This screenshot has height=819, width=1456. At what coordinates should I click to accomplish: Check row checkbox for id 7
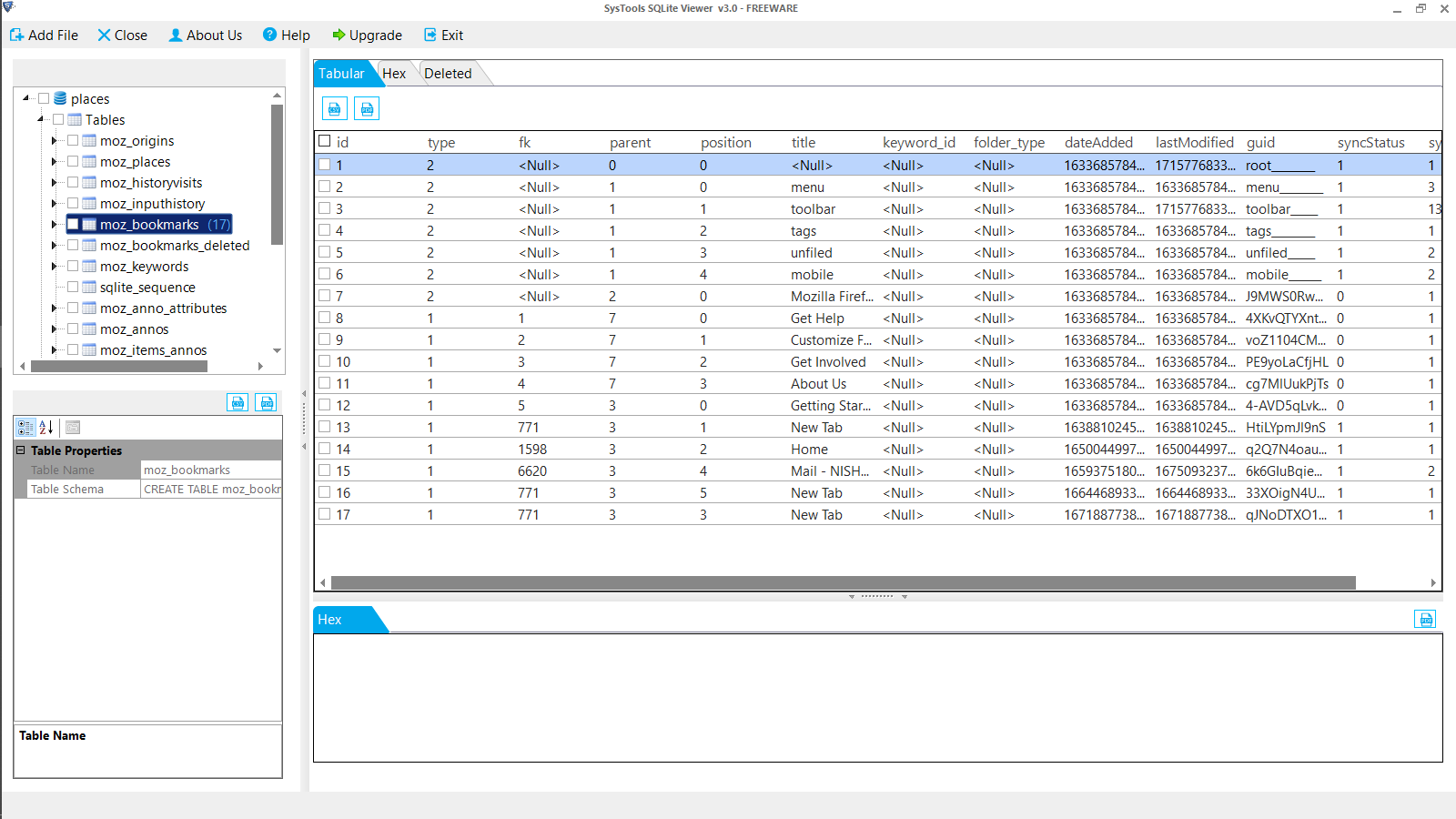click(x=324, y=296)
